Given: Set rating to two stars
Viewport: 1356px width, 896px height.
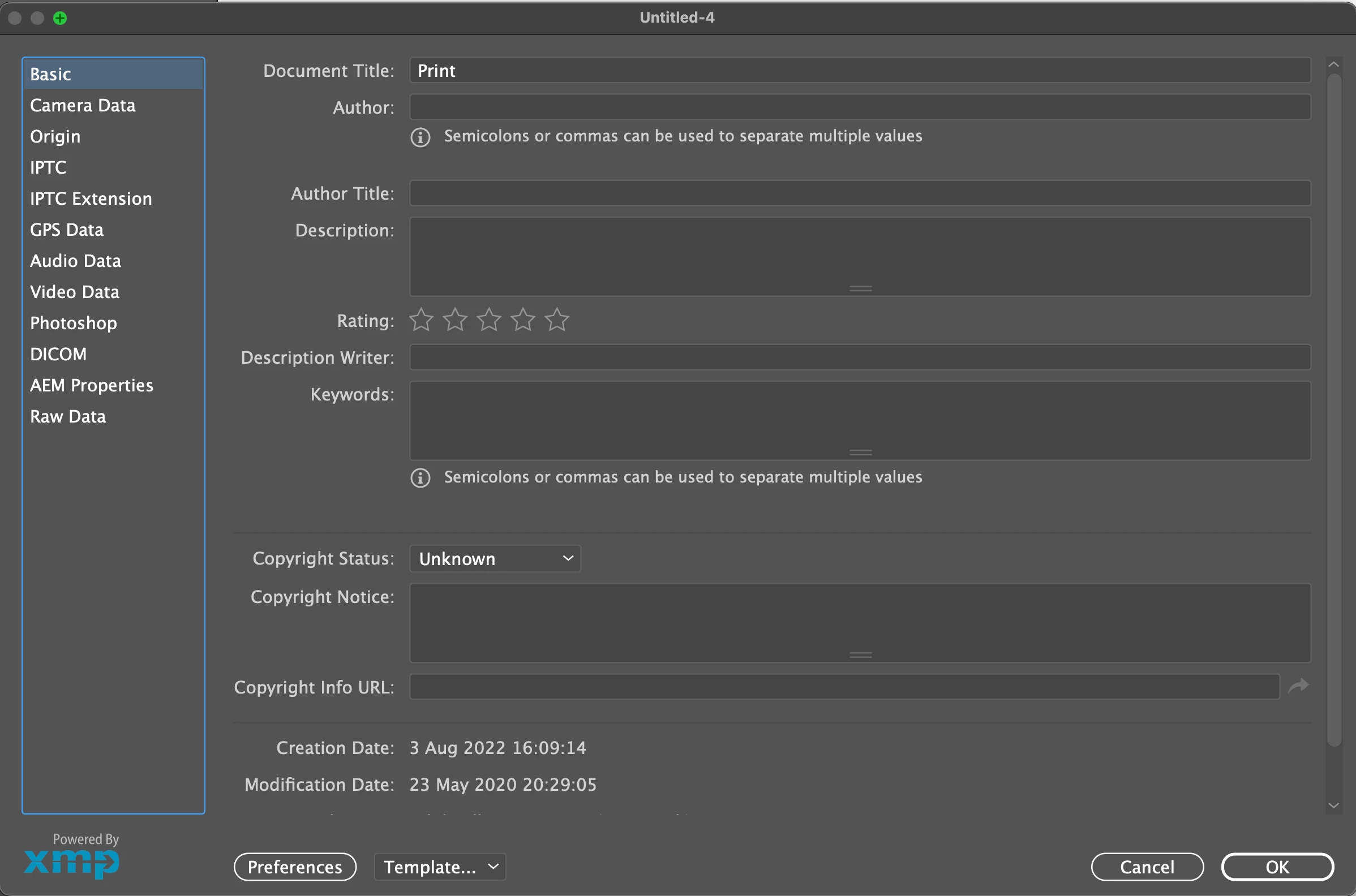Looking at the screenshot, I should coord(455,320).
